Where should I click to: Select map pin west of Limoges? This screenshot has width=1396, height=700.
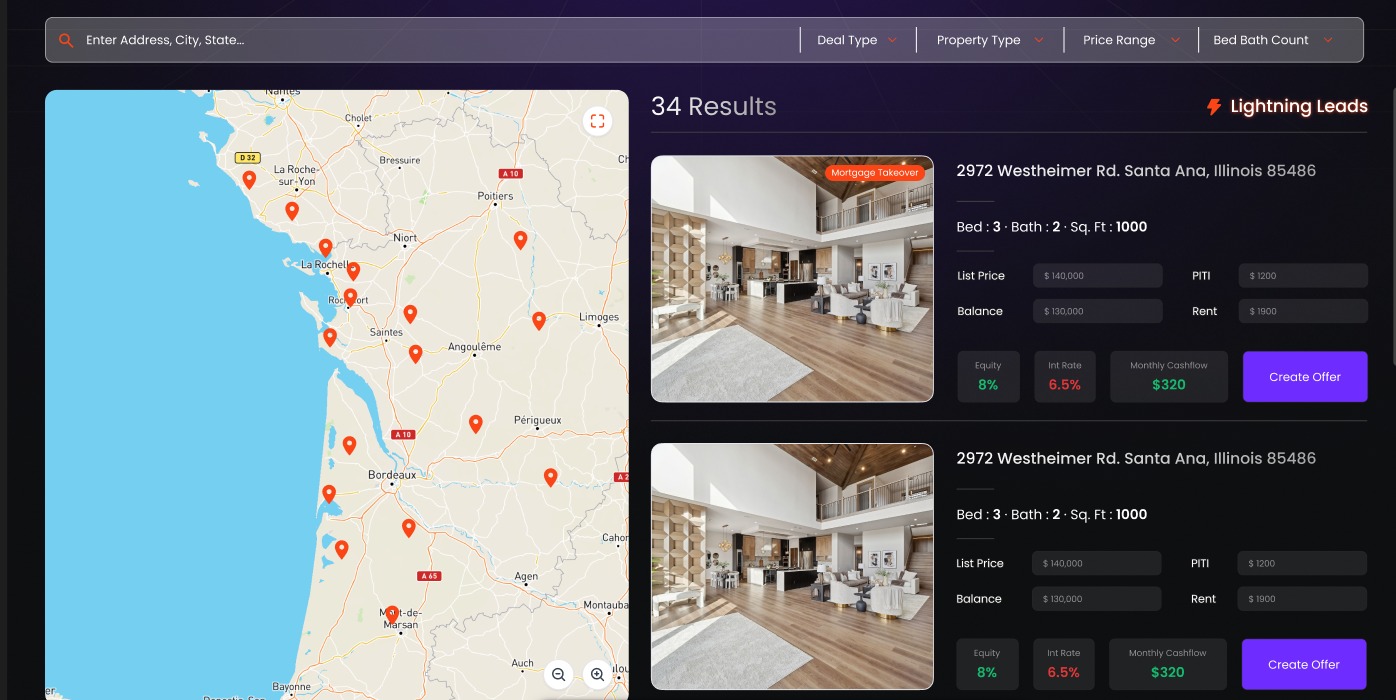coord(539,321)
